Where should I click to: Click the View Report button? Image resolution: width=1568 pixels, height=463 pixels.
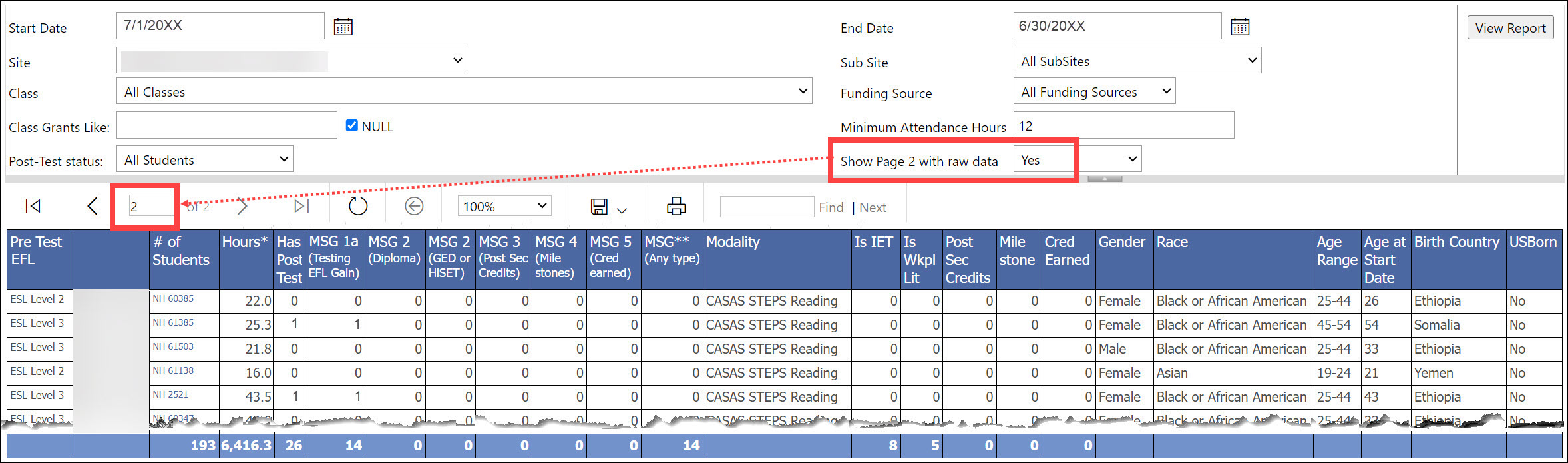pos(1510,28)
